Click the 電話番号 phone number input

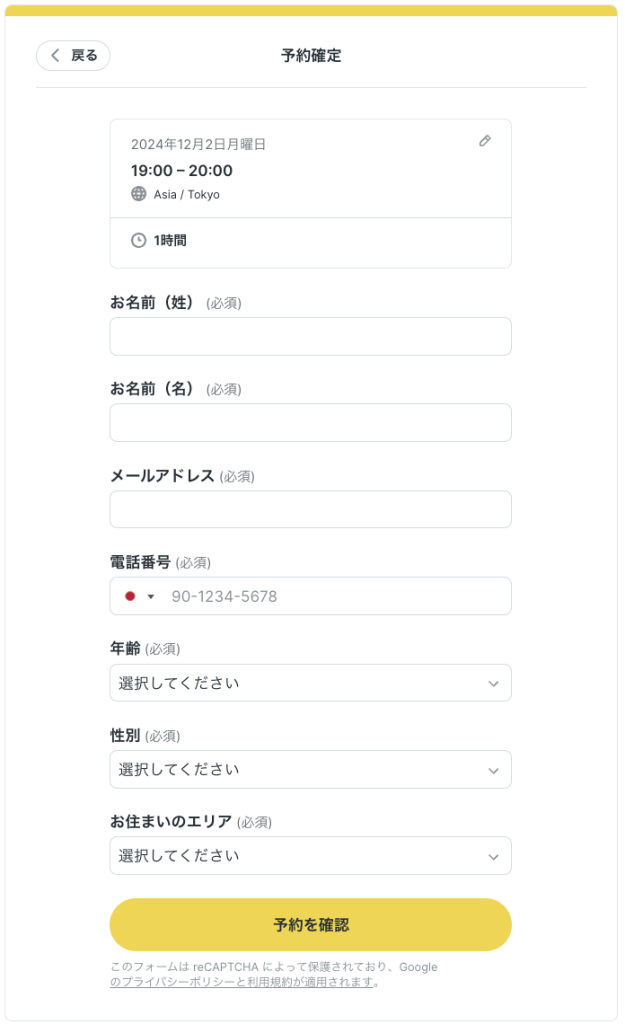[335, 596]
